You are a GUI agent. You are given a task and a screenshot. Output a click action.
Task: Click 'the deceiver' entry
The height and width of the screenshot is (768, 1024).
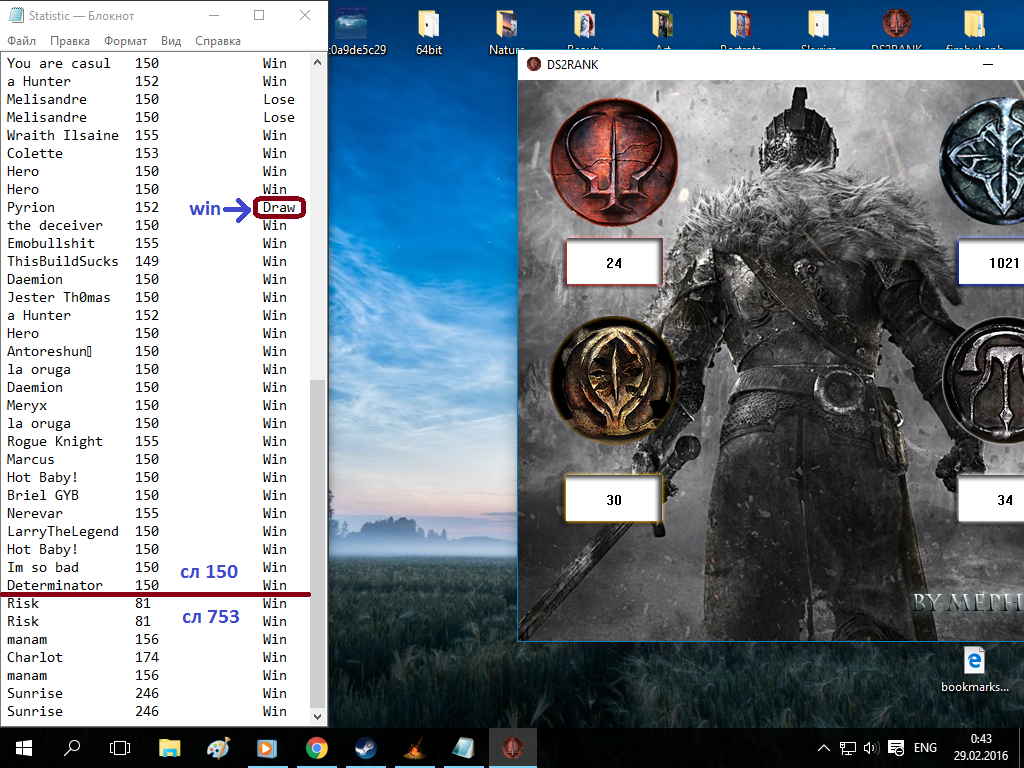coord(55,225)
